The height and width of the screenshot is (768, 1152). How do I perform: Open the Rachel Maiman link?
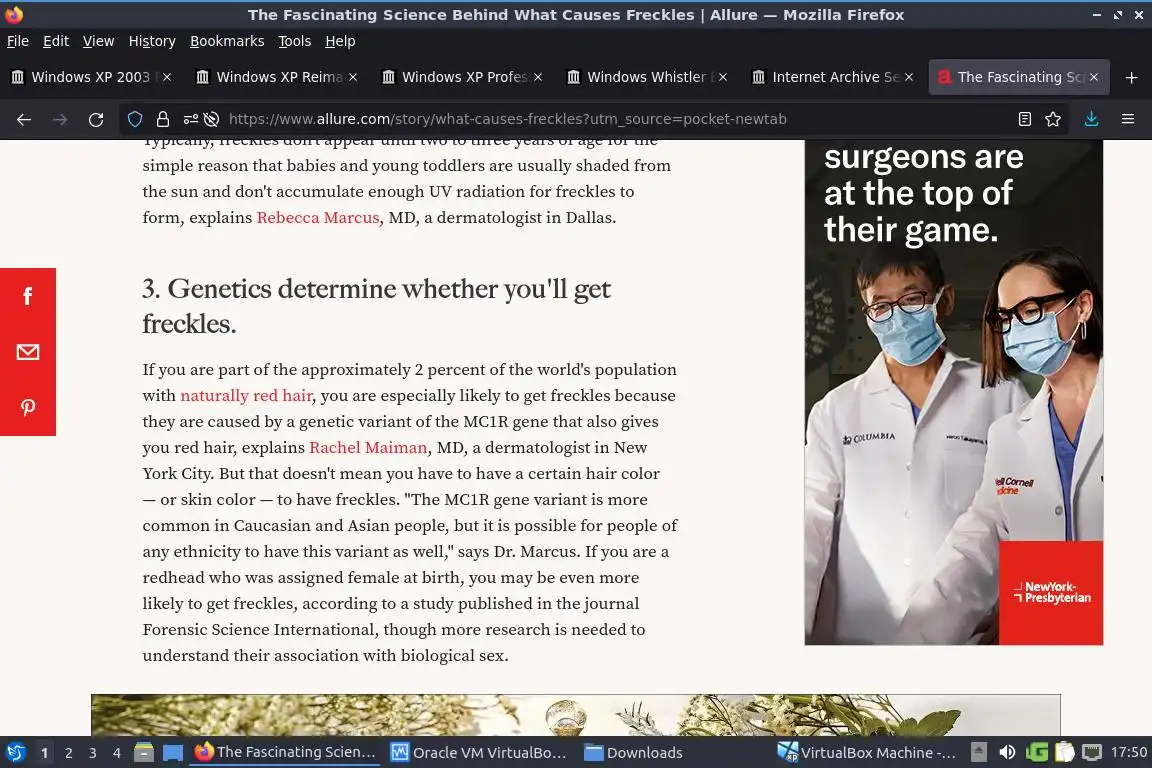tap(368, 448)
